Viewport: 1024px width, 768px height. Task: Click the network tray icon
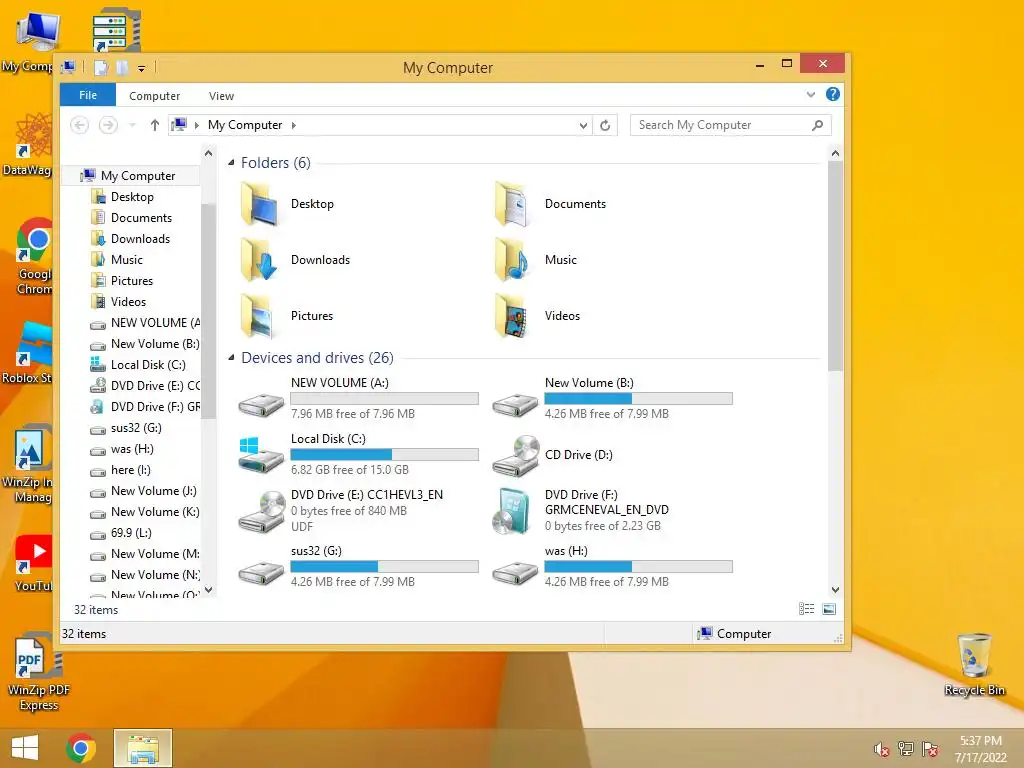pyautogui.click(x=906, y=749)
